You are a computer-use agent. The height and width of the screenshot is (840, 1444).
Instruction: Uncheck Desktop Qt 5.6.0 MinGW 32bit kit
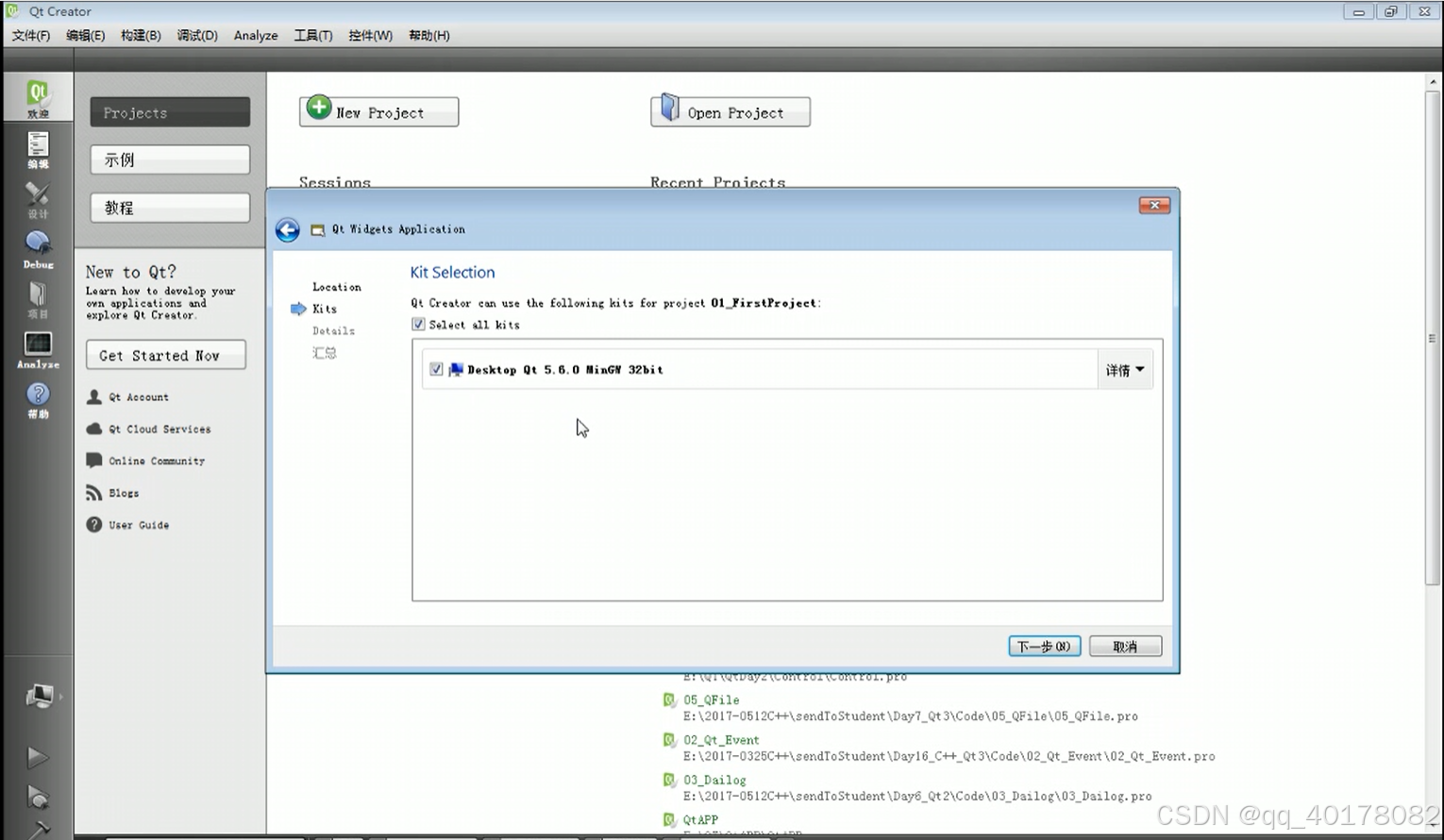coord(436,369)
